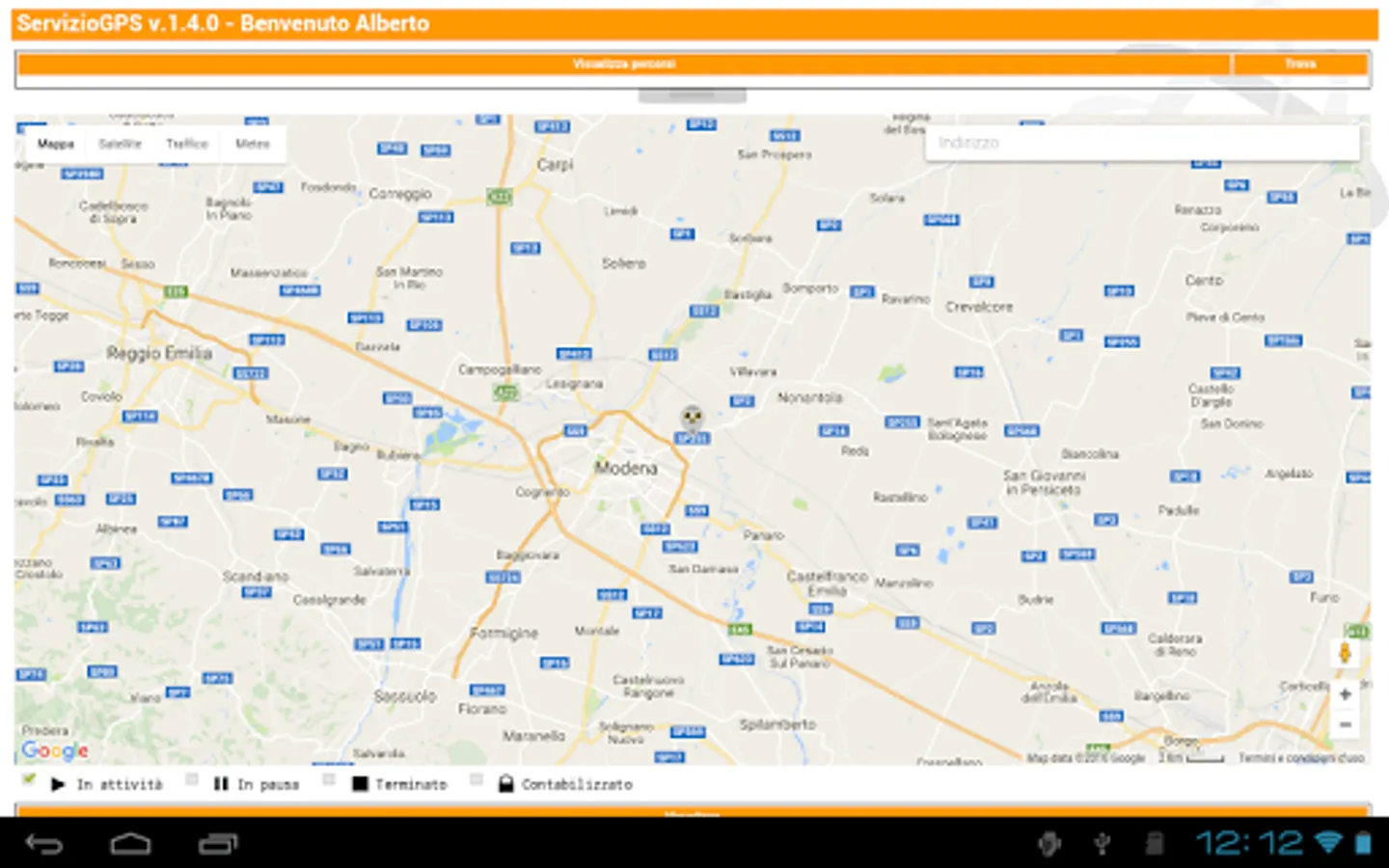This screenshot has height=868, width=1389.
Task: Check the Terminato checkbox
Action: point(329,779)
